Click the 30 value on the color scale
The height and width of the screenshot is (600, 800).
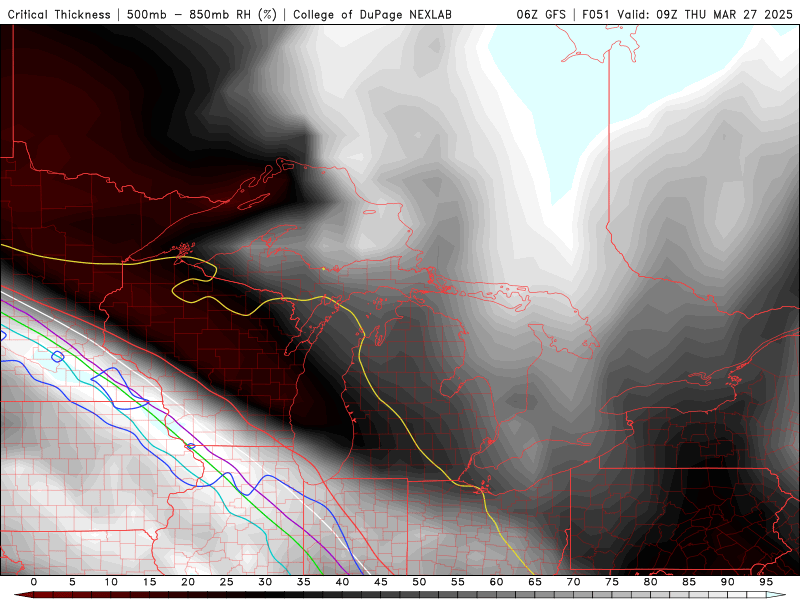pos(265,582)
